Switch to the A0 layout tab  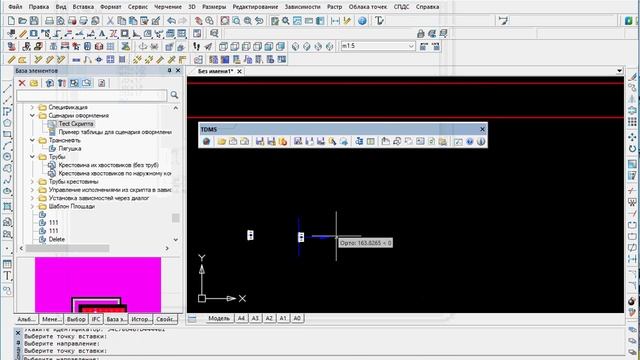297,318
